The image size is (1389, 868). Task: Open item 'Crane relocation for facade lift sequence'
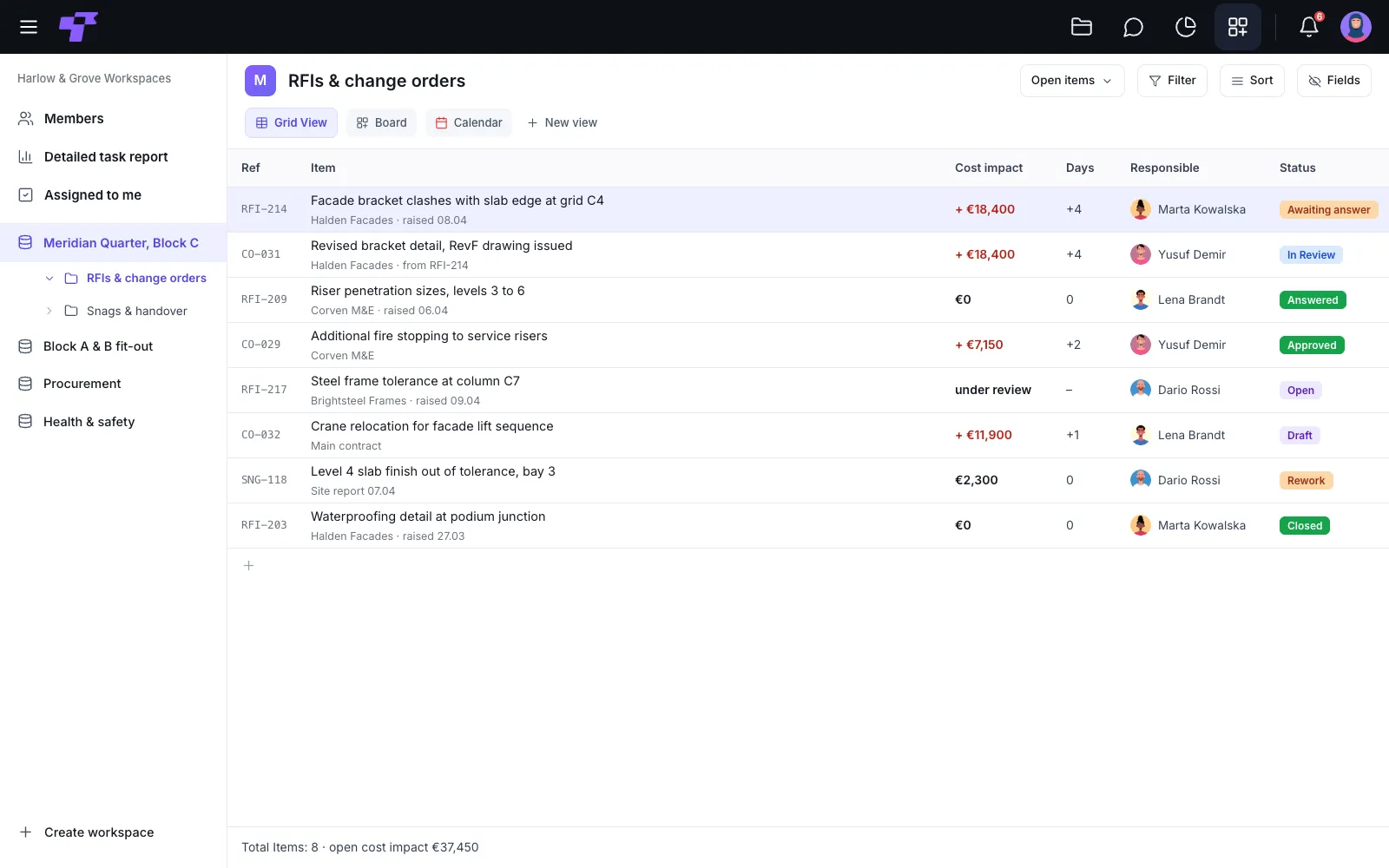(431, 426)
